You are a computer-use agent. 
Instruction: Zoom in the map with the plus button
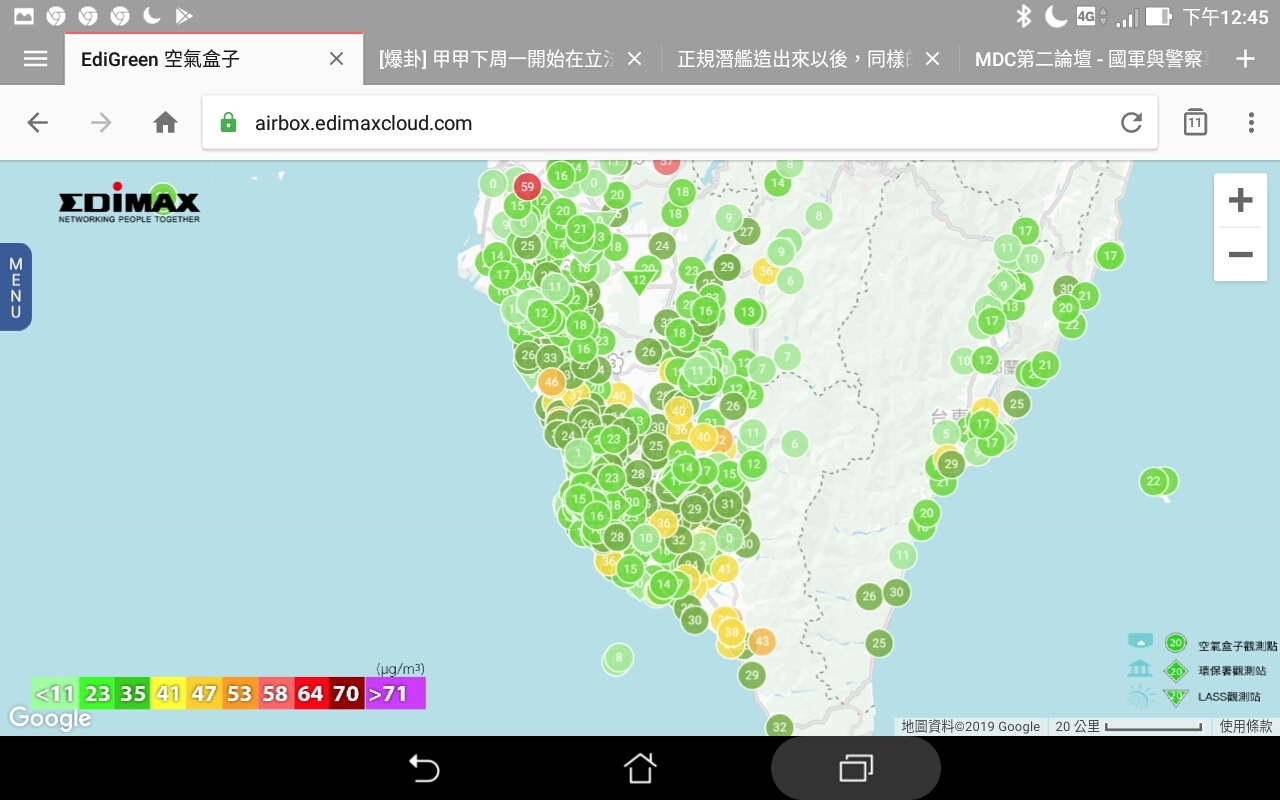(1240, 200)
